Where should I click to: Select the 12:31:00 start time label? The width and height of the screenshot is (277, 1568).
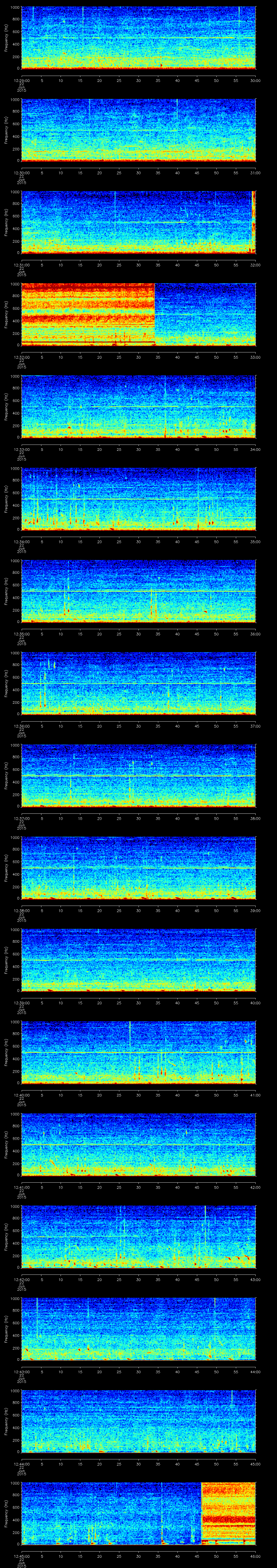pyautogui.click(x=21, y=265)
